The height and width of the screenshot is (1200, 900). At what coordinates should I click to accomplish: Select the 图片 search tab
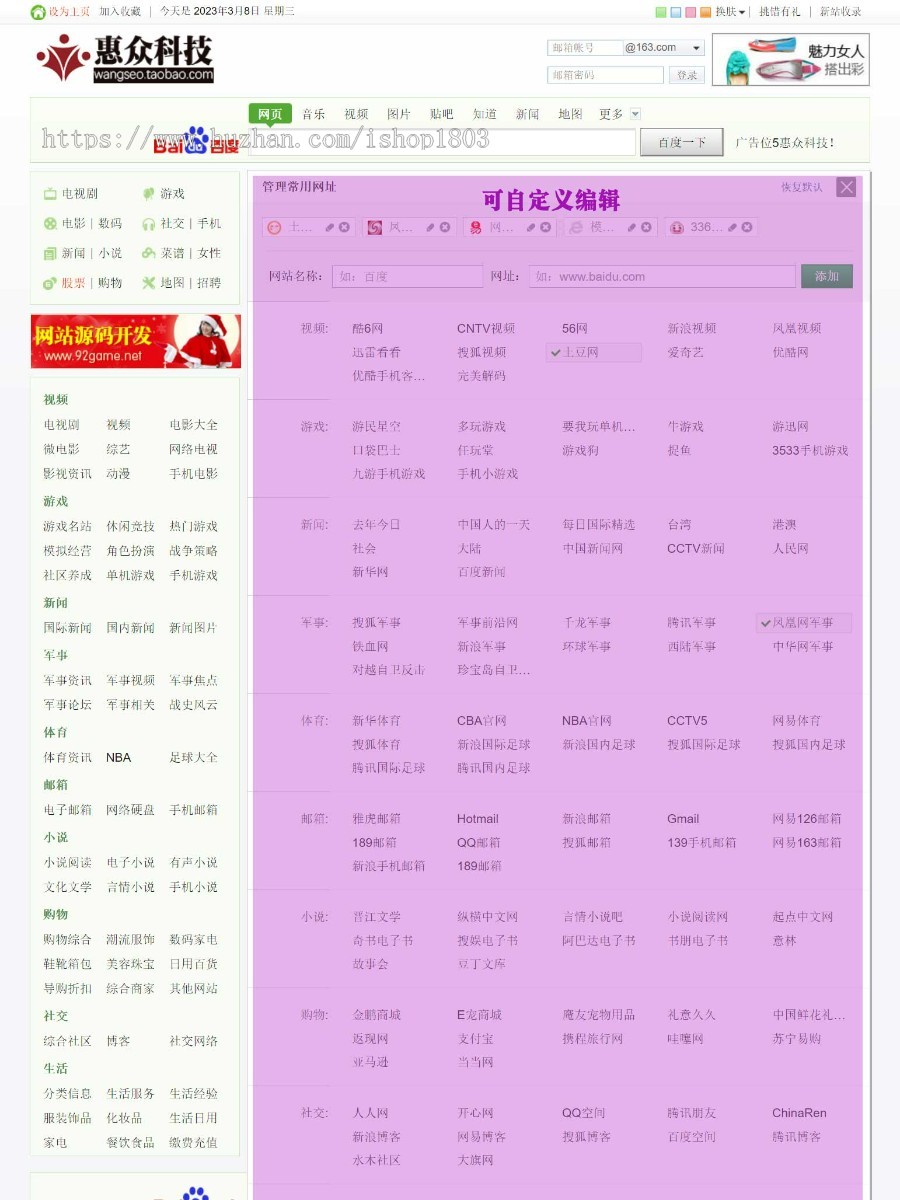click(x=399, y=114)
